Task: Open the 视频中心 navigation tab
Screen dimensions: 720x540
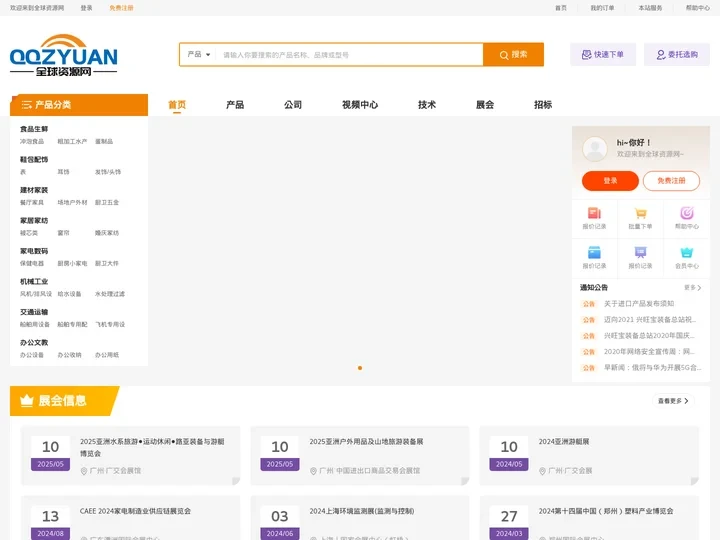Action: click(360, 105)
